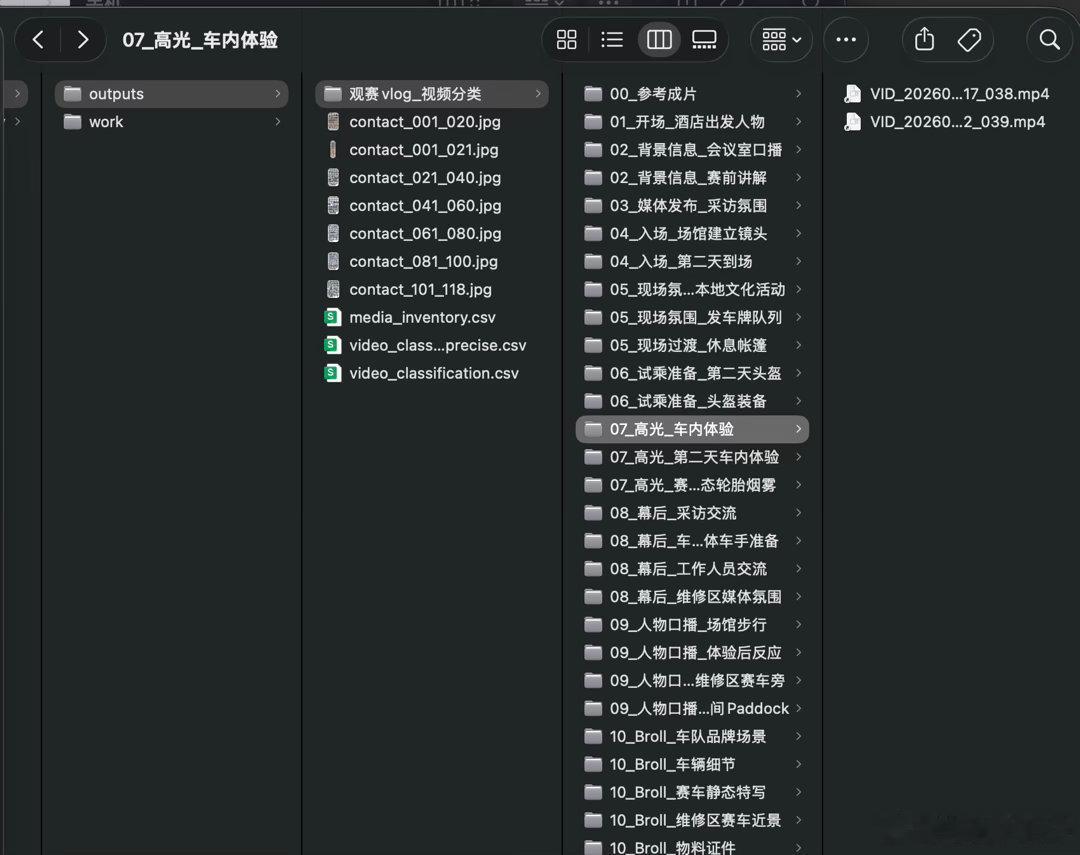Click the Share toolbar button
The width and height of the screenshot is (1080, 855).
(924, 40)
